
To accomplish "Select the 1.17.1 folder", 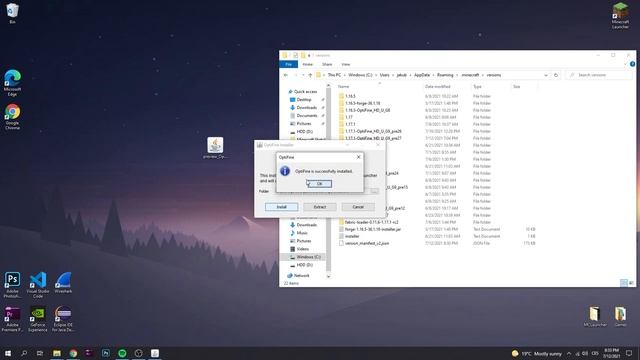I will click(350, 124).
